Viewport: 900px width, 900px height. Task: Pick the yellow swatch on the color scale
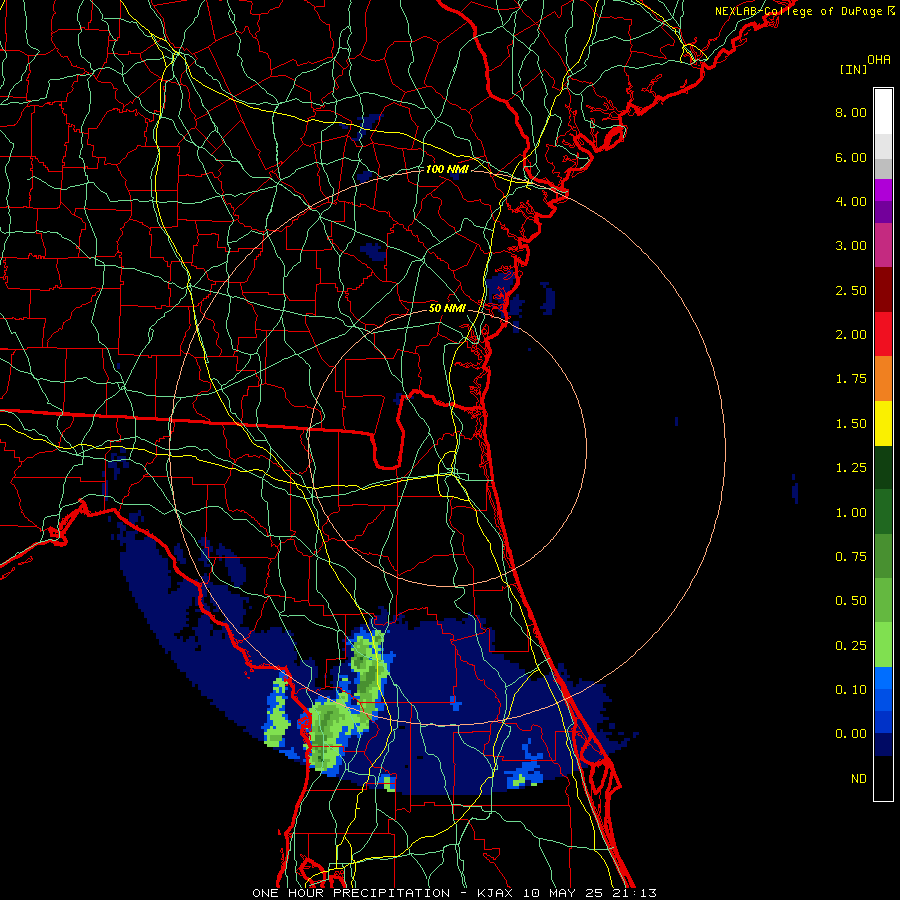(883, 423)
